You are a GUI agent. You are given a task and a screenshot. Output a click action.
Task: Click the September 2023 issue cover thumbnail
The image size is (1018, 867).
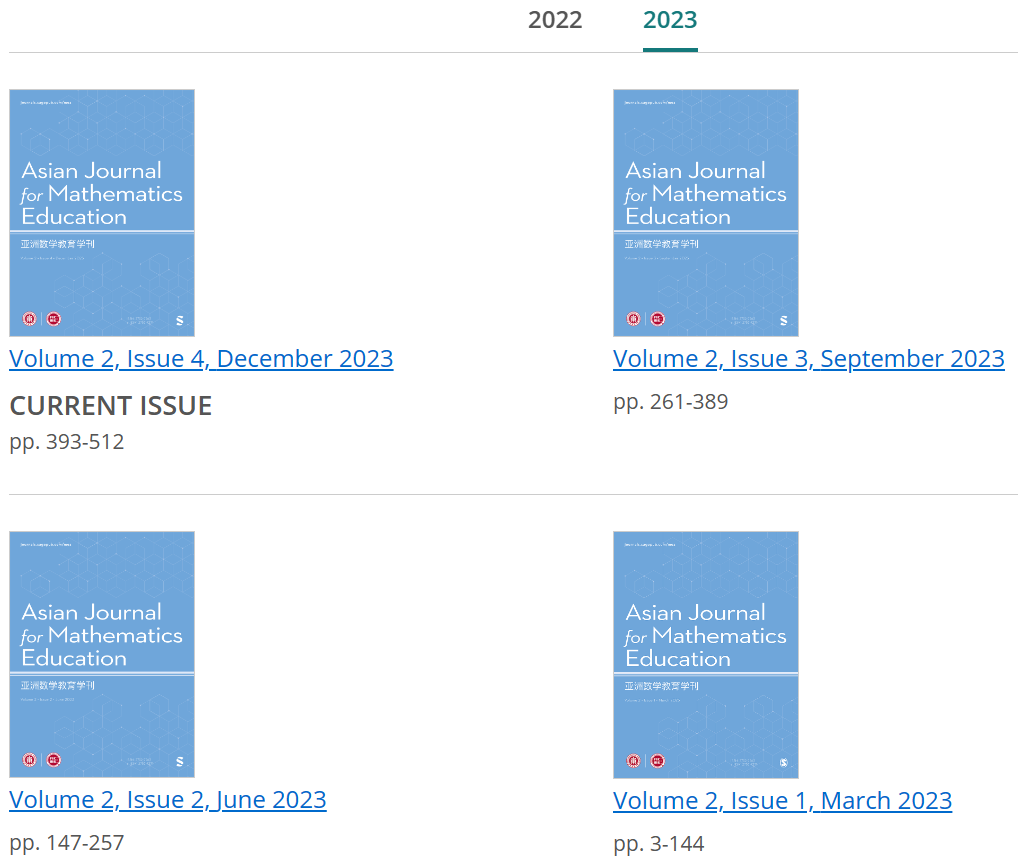point(706,213)
